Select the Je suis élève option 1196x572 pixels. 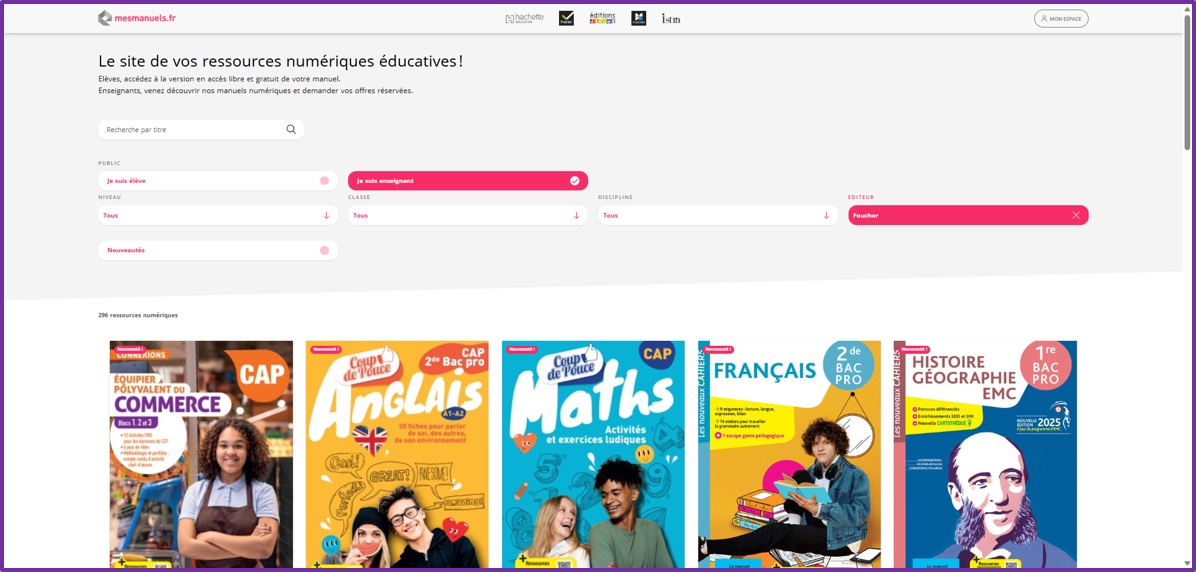click(217, 181)
